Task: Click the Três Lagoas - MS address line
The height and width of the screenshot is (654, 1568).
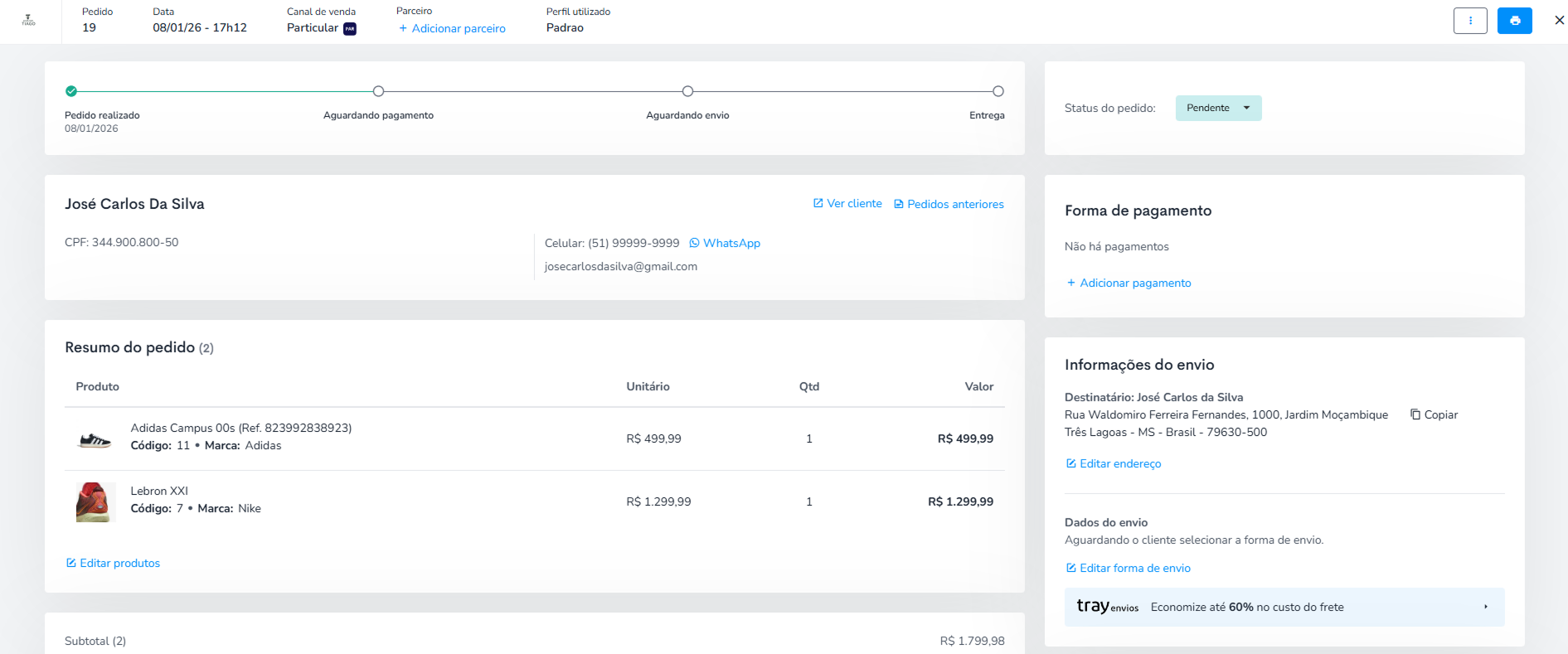Action: (1166, 432)
